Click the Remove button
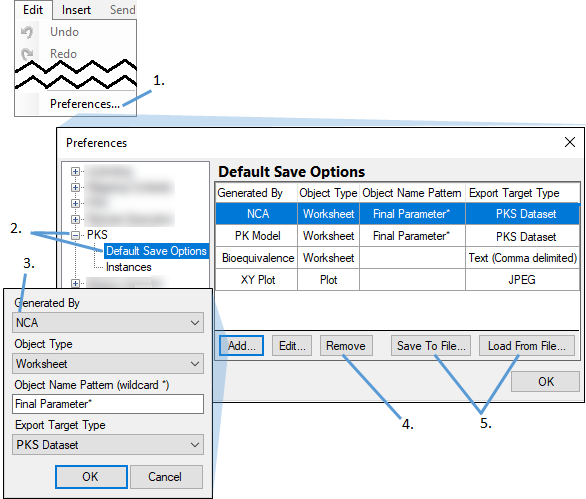Image resolution: width=586 pixels, height=499 pixels. click(346, 346)
